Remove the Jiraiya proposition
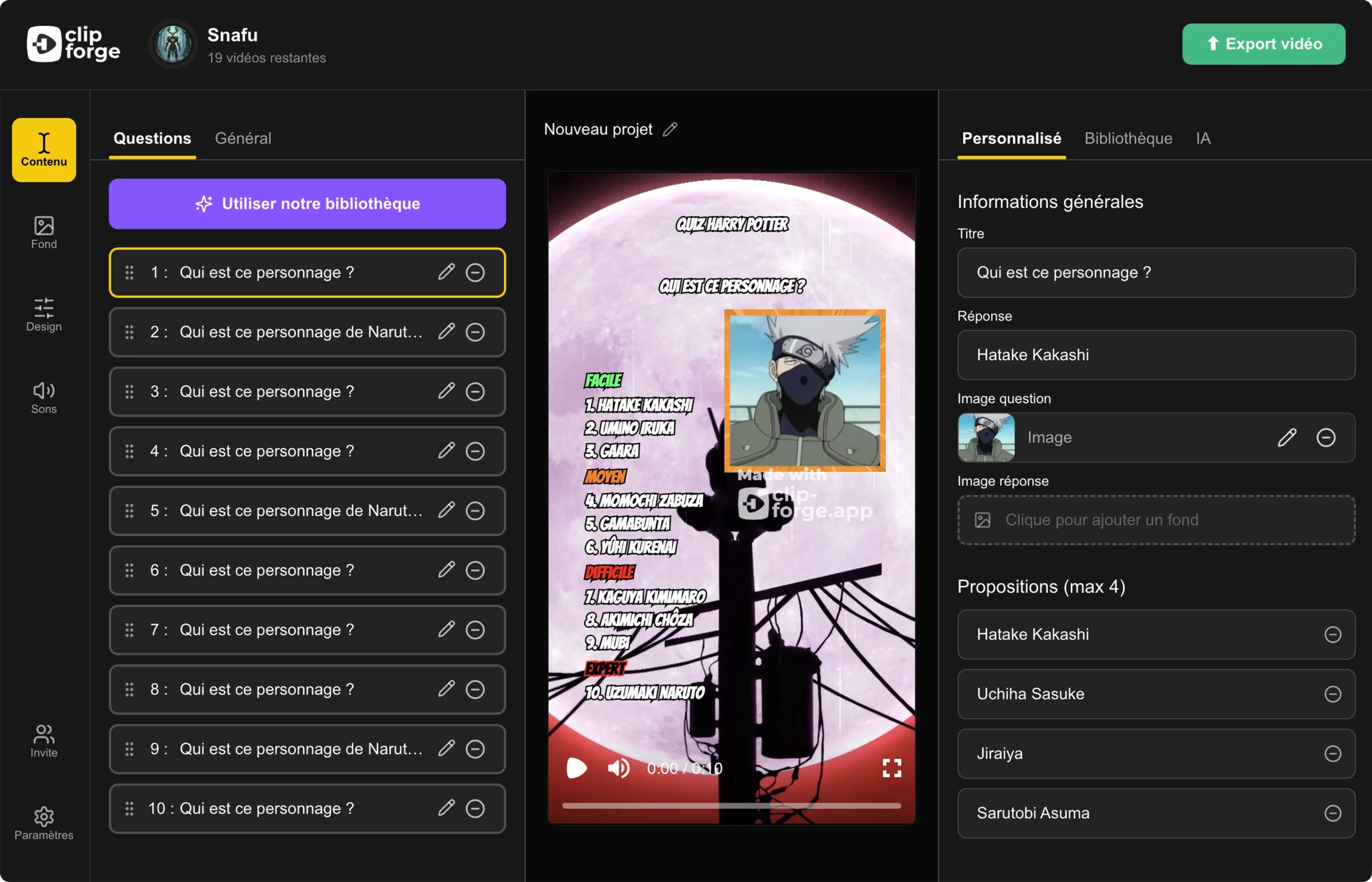 (x=1332, y=753)
